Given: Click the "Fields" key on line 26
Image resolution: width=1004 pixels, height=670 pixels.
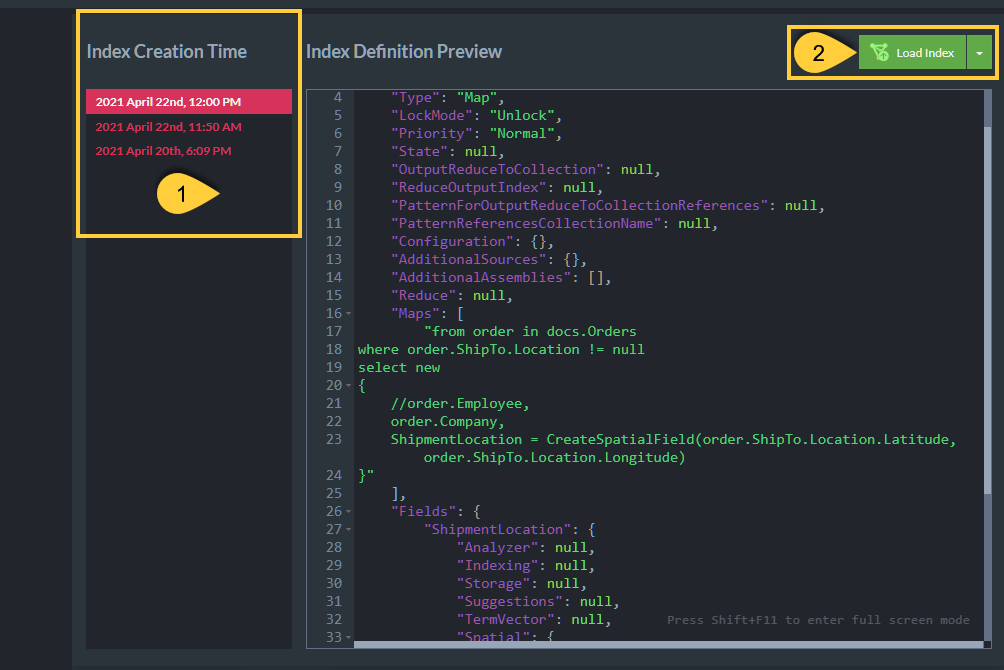Looking at the screenshot, I should coord(424,511).
